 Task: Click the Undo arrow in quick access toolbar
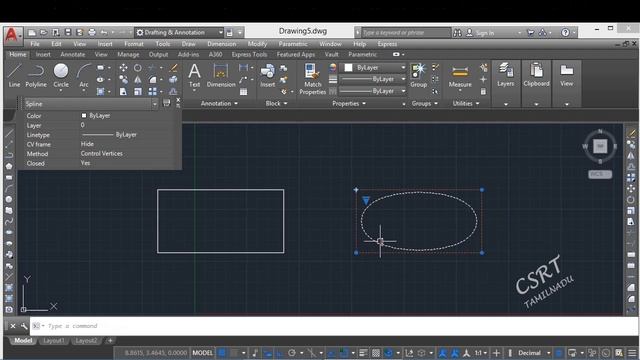point(104,33)
